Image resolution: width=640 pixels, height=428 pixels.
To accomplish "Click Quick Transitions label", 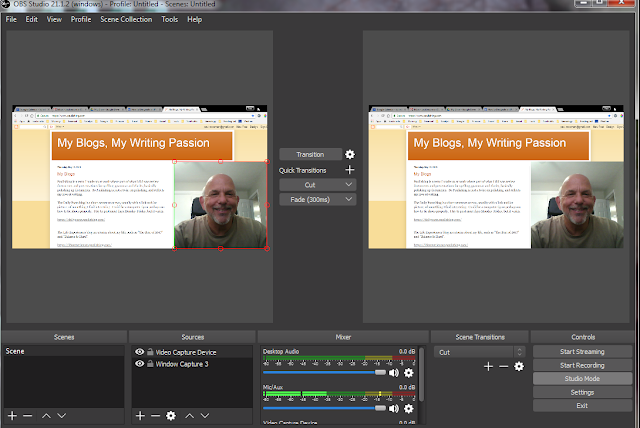I will 302,170.
